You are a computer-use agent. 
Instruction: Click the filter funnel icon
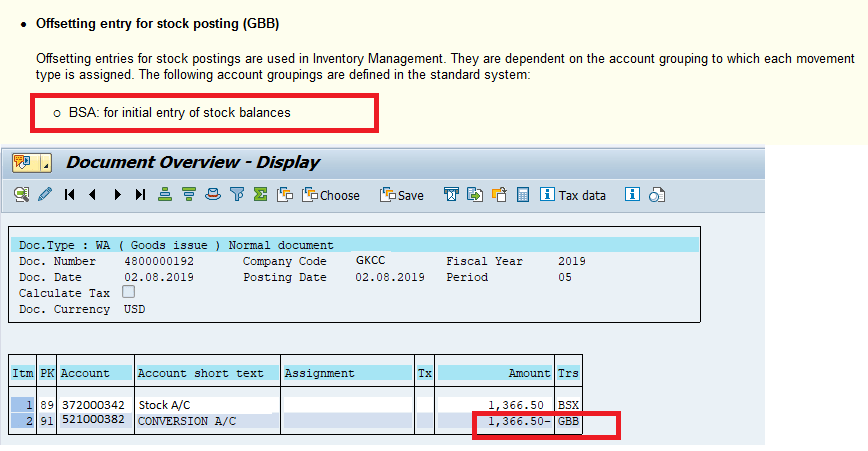coord(237,195)
